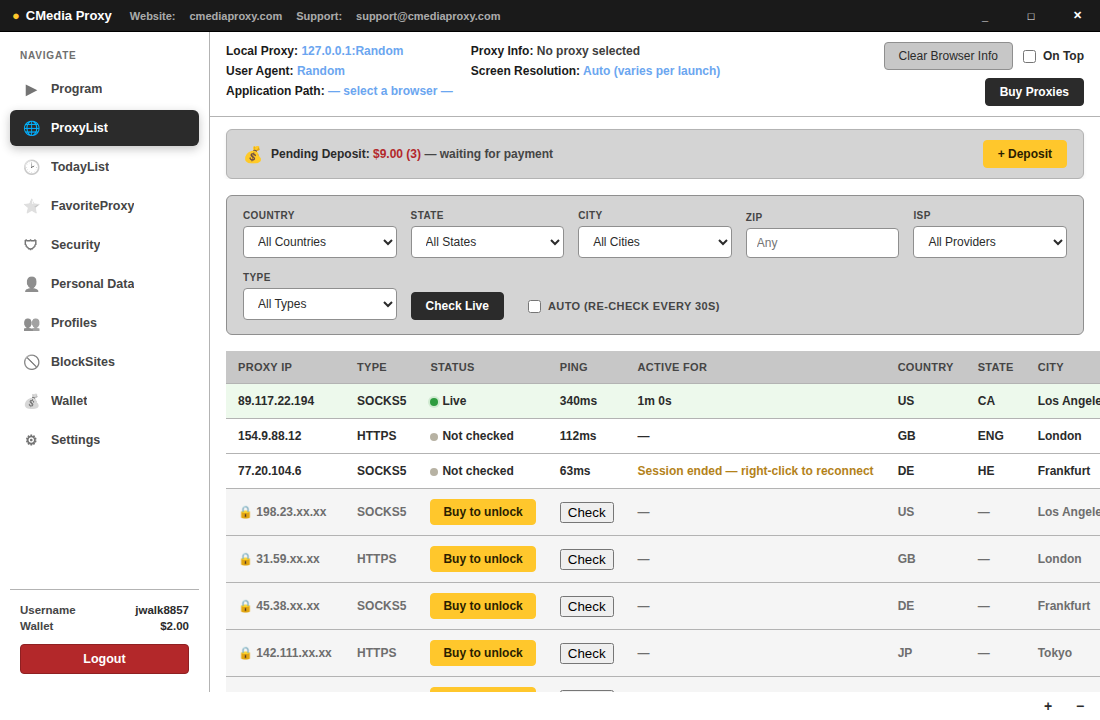Click Check button for 45.38.xx.xx
The width and height of the screenshot is (1100, 720).
coord(586,606)
